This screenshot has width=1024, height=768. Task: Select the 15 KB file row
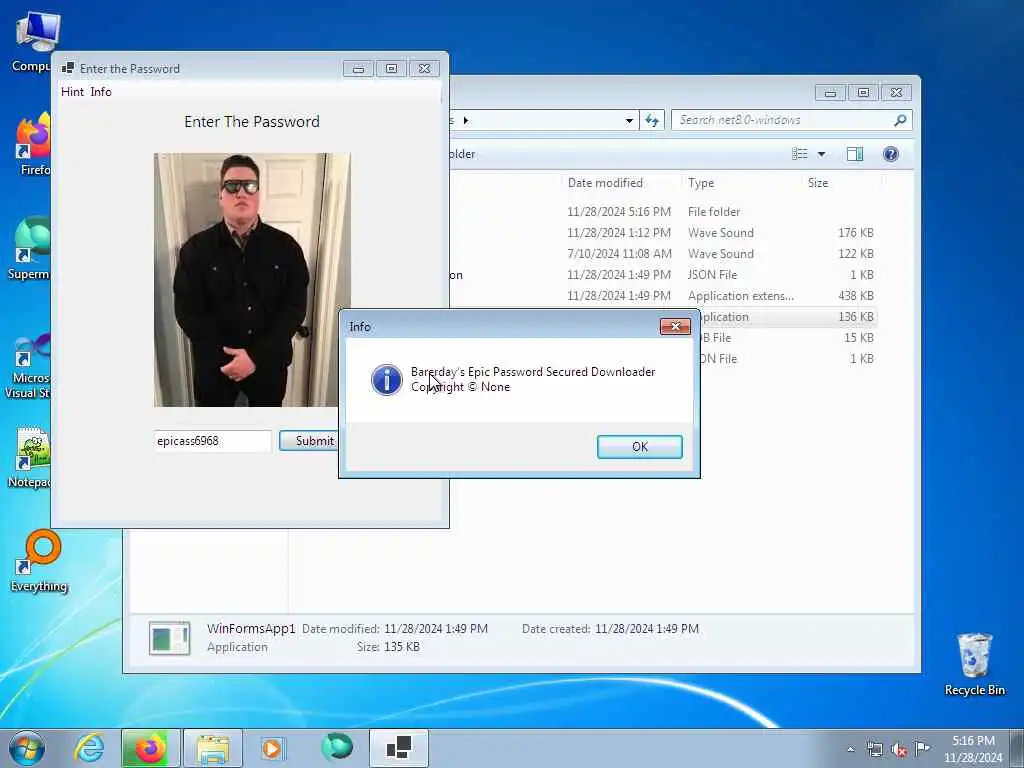[x=789, y=338]
